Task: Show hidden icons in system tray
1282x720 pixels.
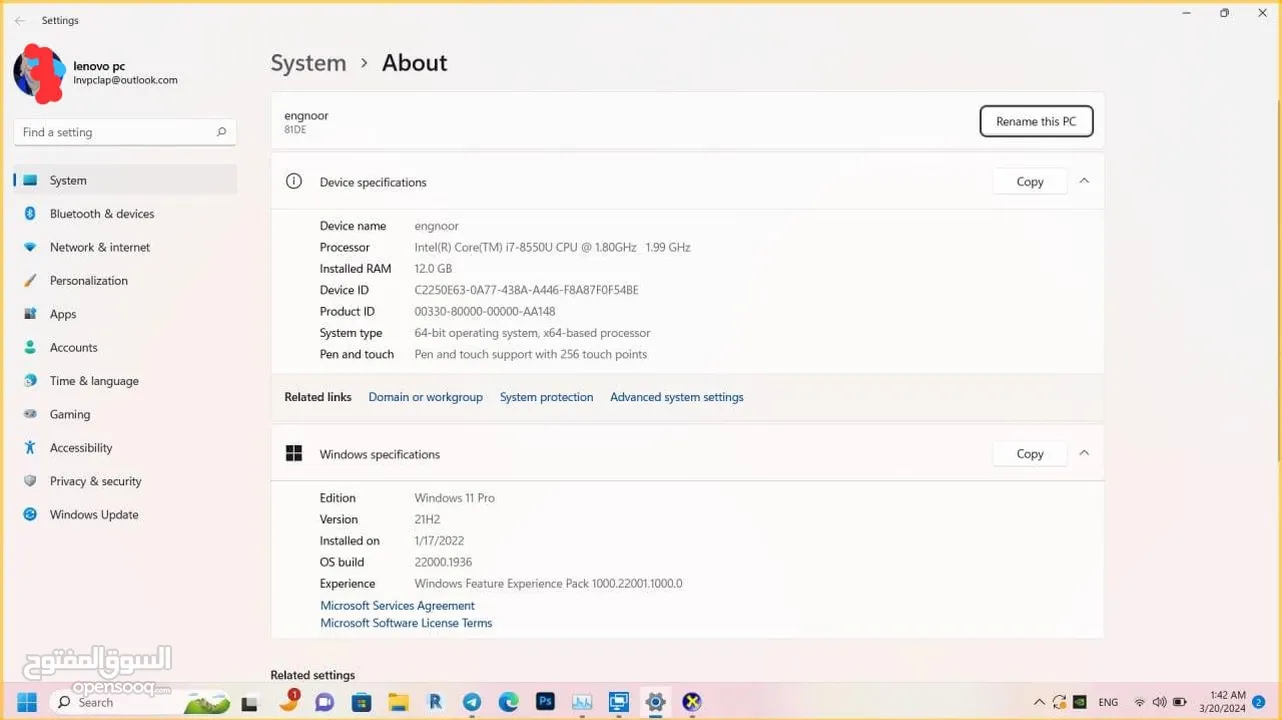Action: coord(1039,702)
